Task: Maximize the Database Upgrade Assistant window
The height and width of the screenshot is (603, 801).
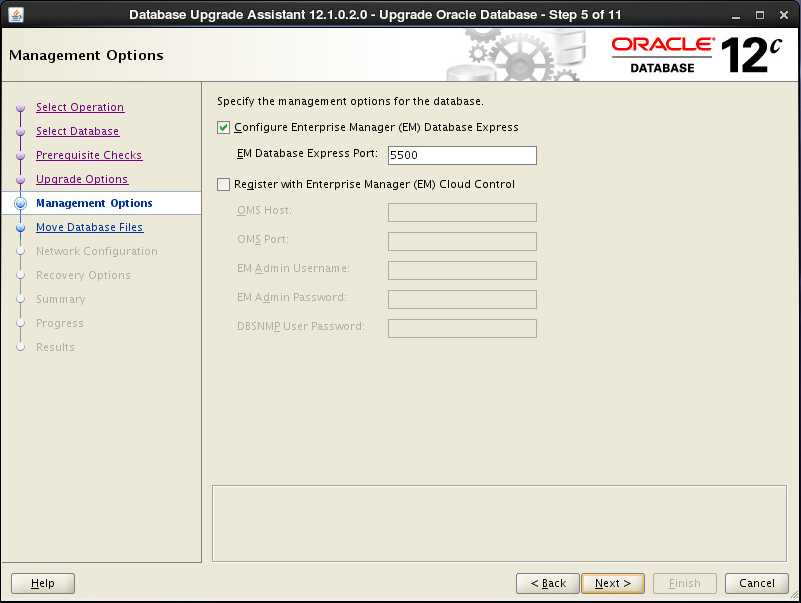Action: pyautogui.click(x=760, y=15)
